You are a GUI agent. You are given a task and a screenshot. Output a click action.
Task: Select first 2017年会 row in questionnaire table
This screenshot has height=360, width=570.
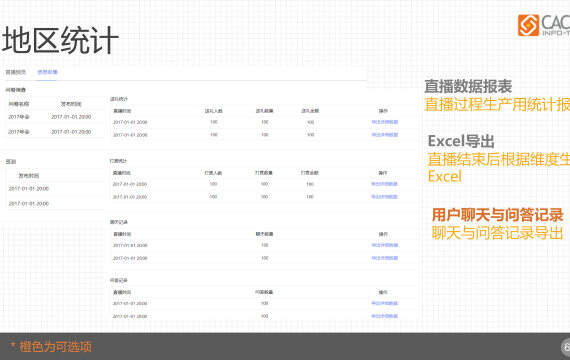tap(54, 117)
